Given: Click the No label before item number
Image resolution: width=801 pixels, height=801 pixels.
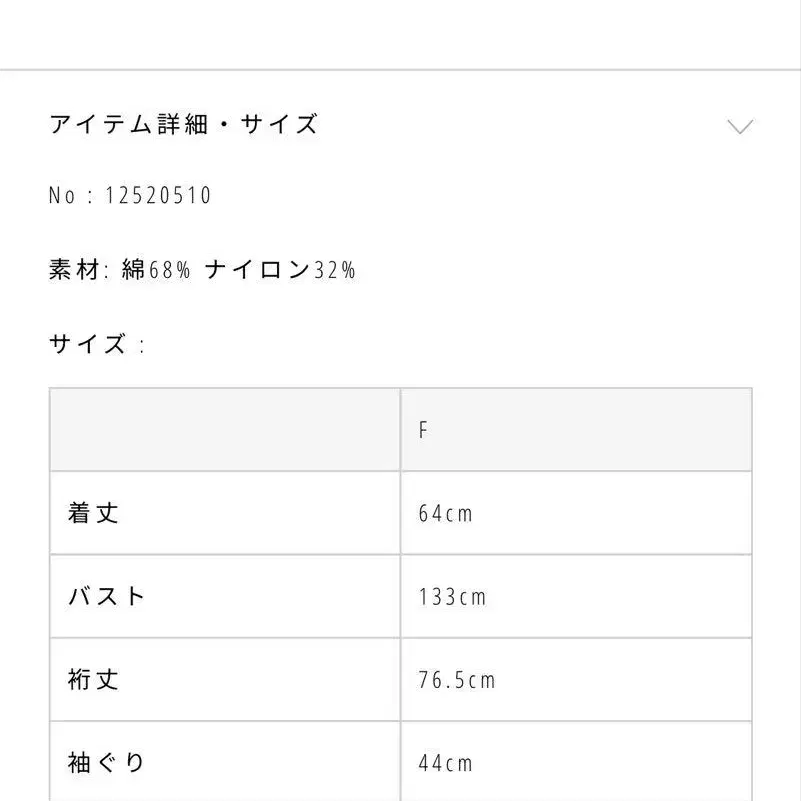Looking at the screenshot, I should (62, 195).
